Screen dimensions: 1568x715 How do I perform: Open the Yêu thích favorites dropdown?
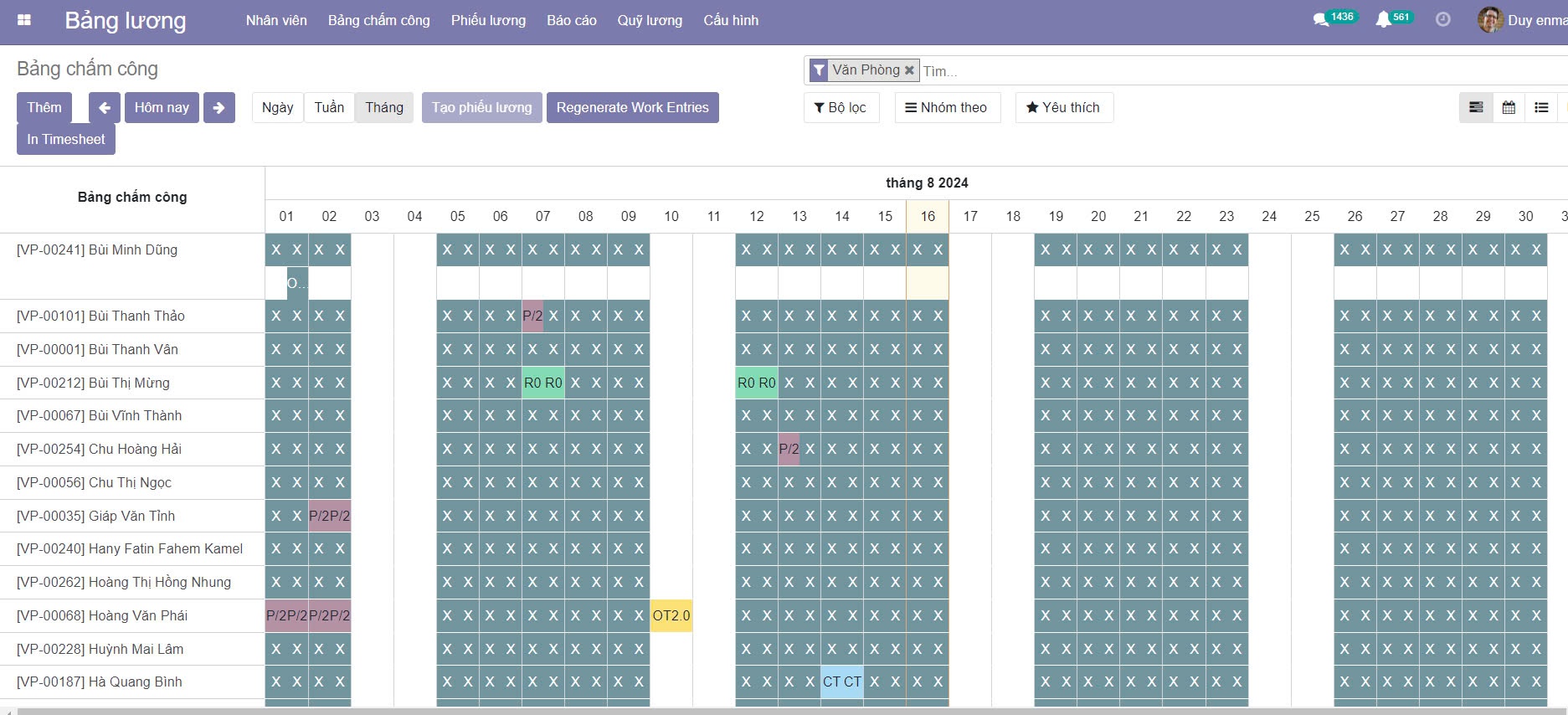[x=1063, y=108]
